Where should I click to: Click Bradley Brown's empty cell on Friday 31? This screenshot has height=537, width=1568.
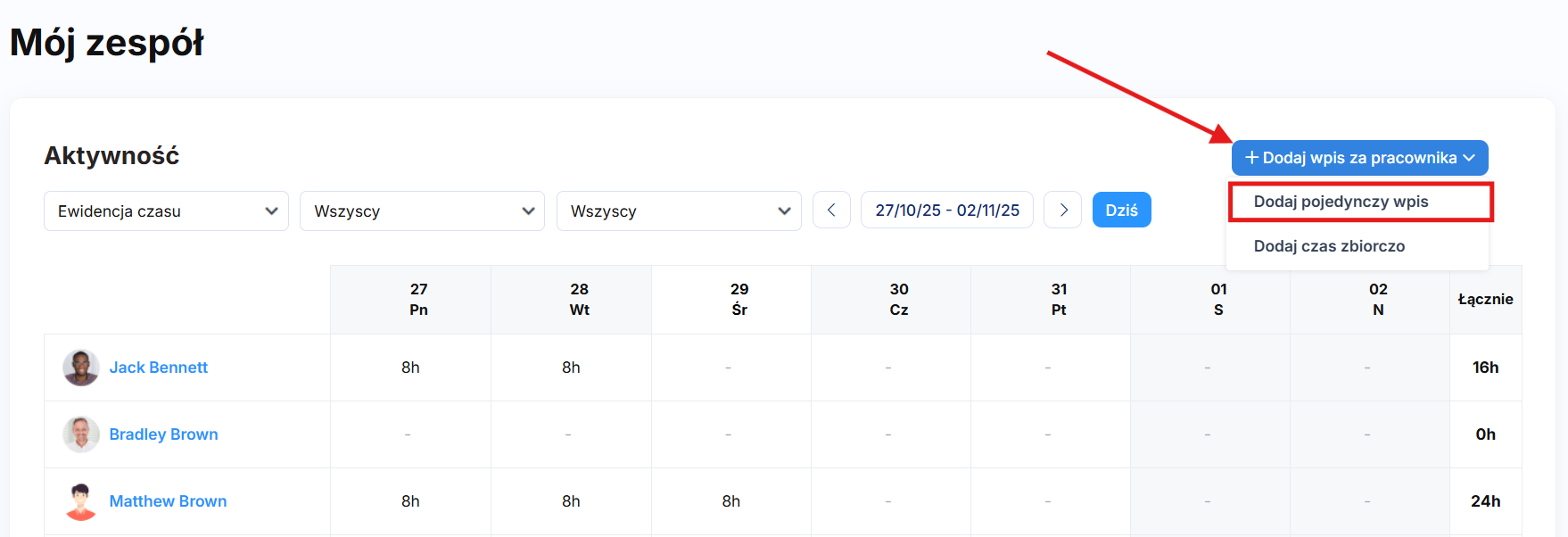(x=1048, y=434)
